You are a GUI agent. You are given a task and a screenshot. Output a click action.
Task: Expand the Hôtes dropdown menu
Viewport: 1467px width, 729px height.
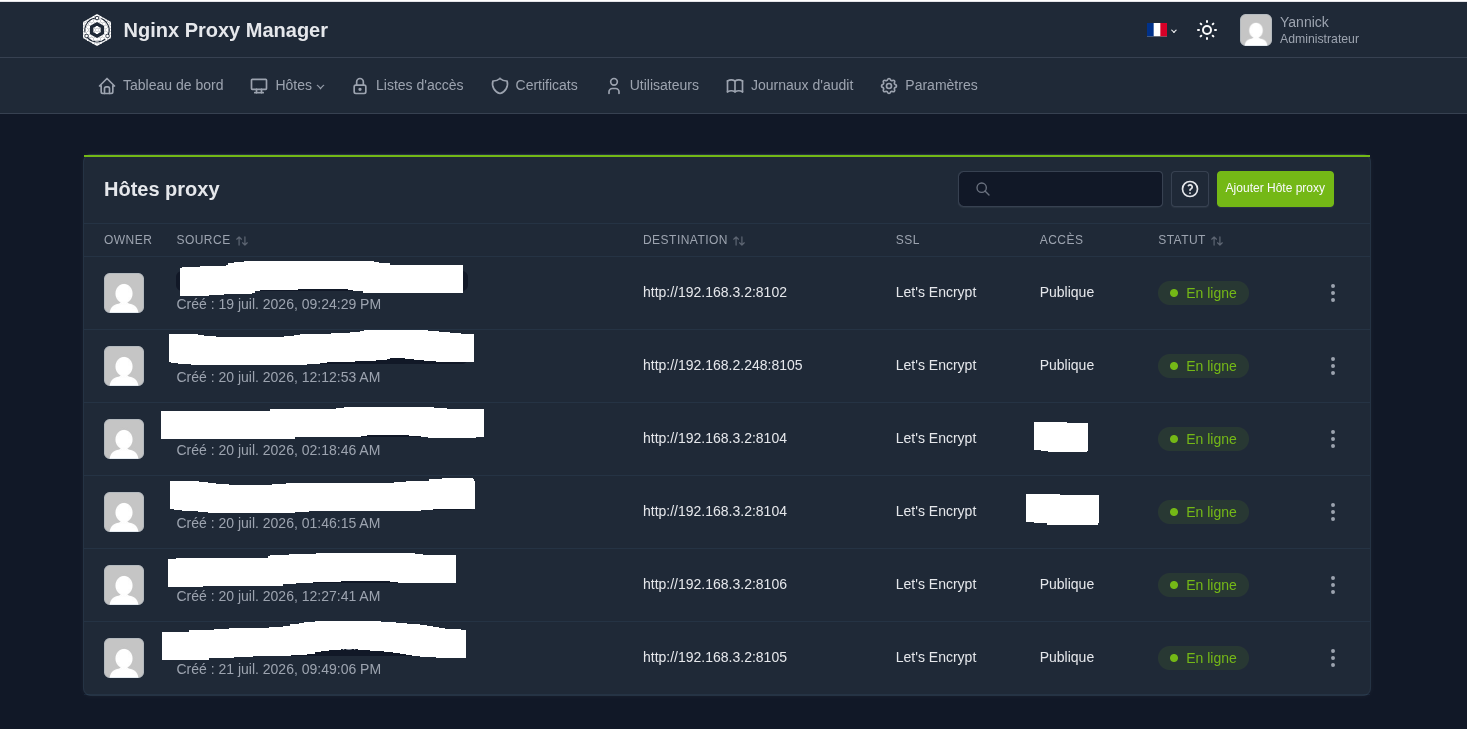288,86
